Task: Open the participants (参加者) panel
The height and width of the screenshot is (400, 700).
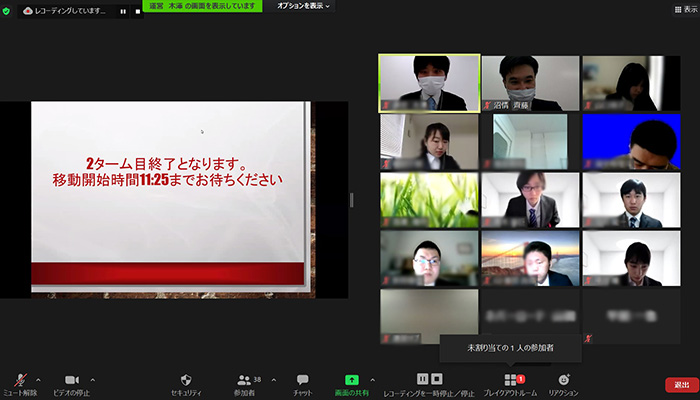Action: click(244, 381)
